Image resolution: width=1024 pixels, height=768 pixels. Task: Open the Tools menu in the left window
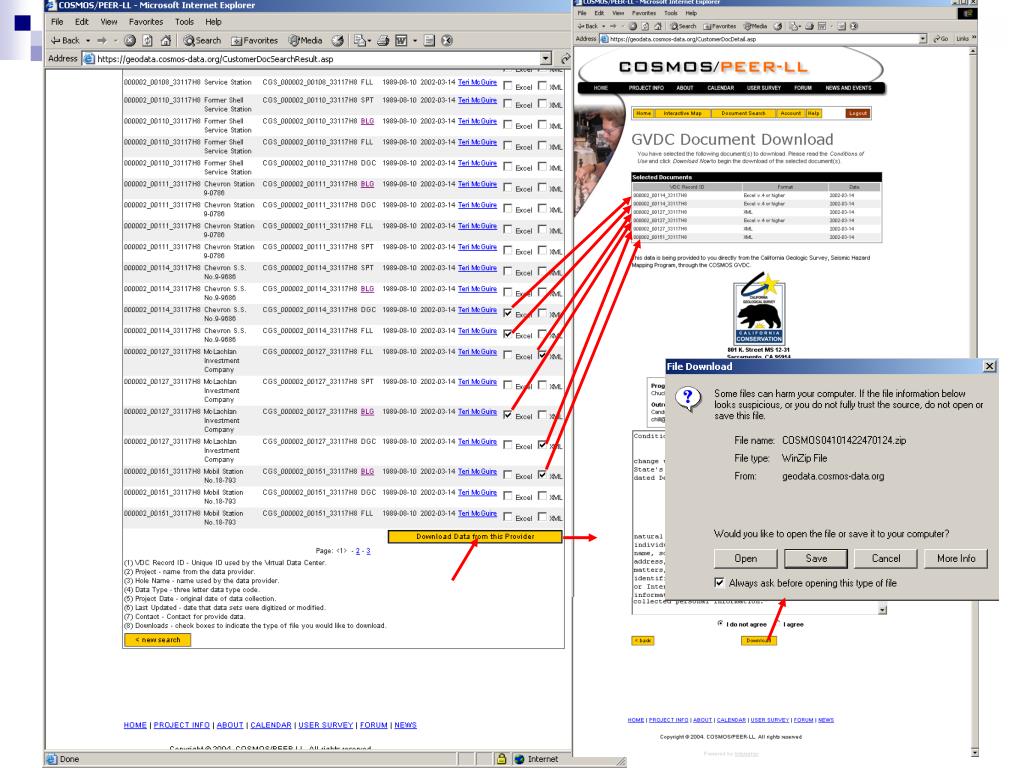(184, 22)
